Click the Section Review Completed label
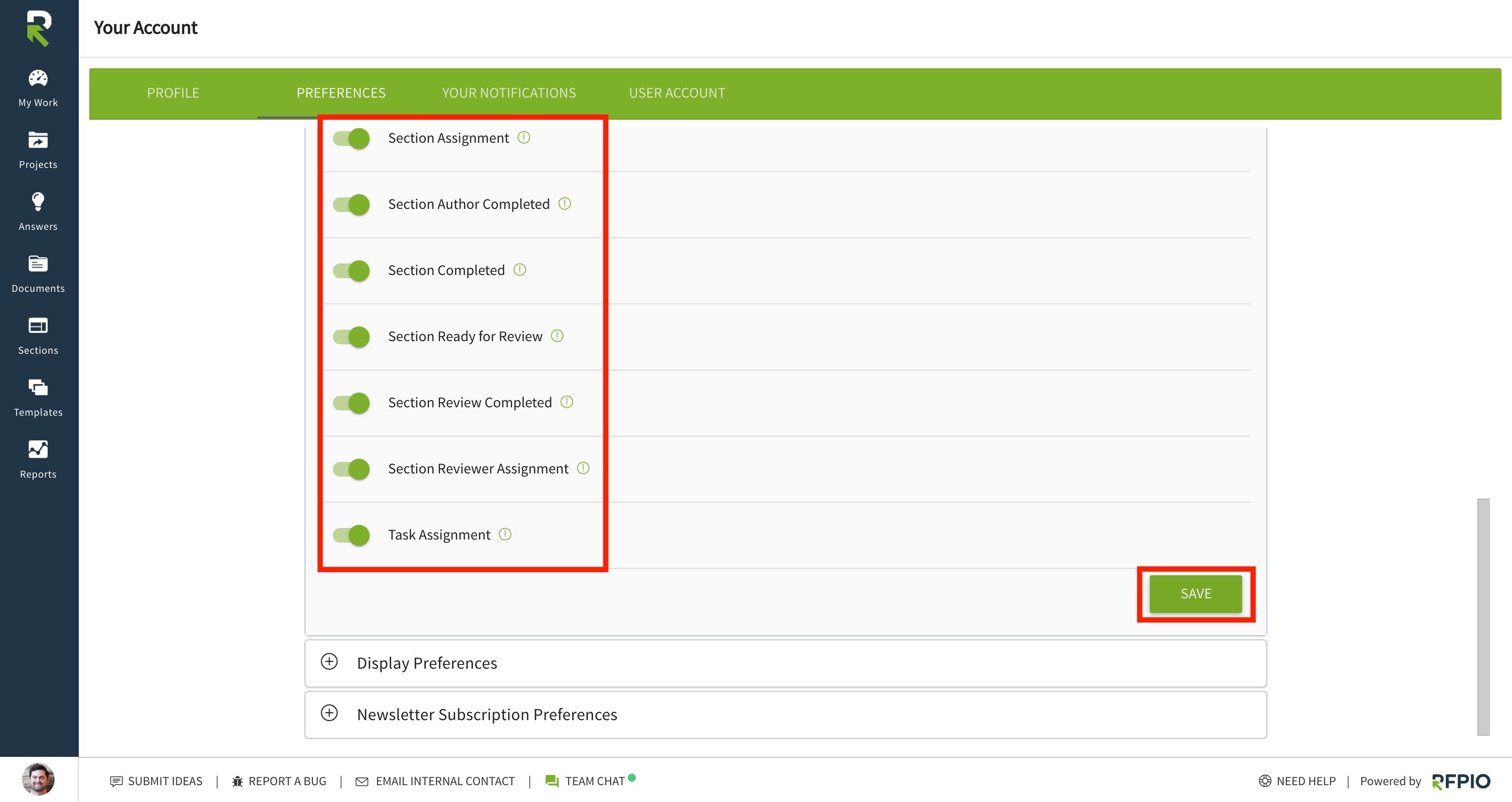The height and width of the screenshot is (802, 1512). (469, 403)
